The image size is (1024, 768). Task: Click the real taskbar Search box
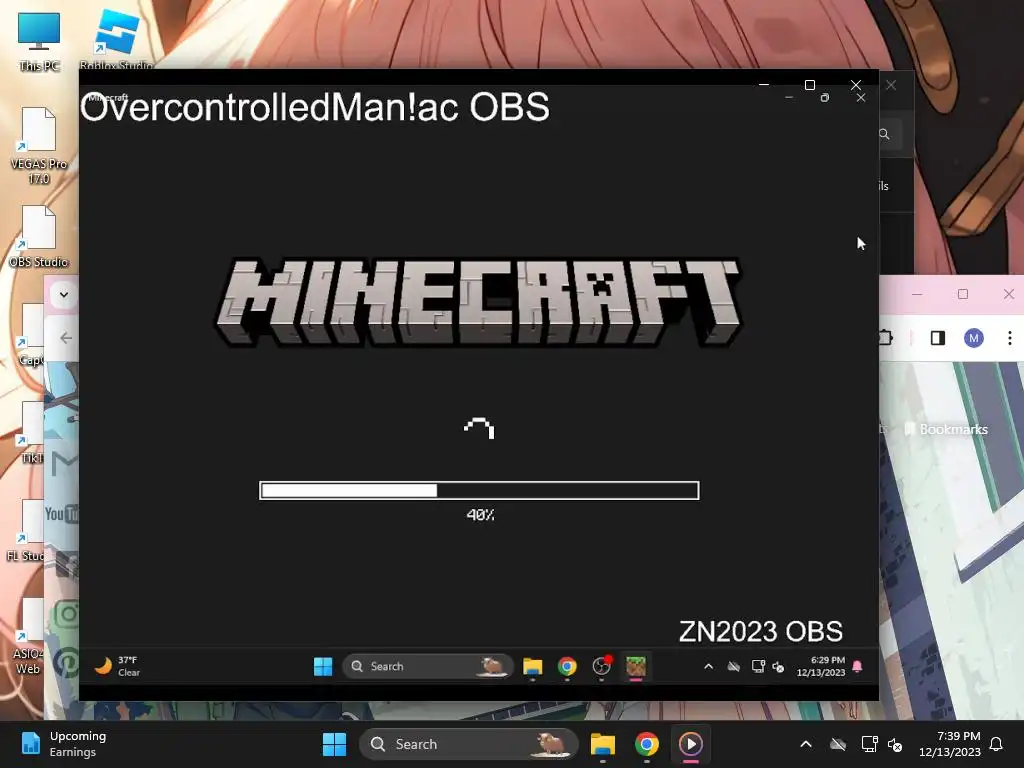click(x=469, y=744)
